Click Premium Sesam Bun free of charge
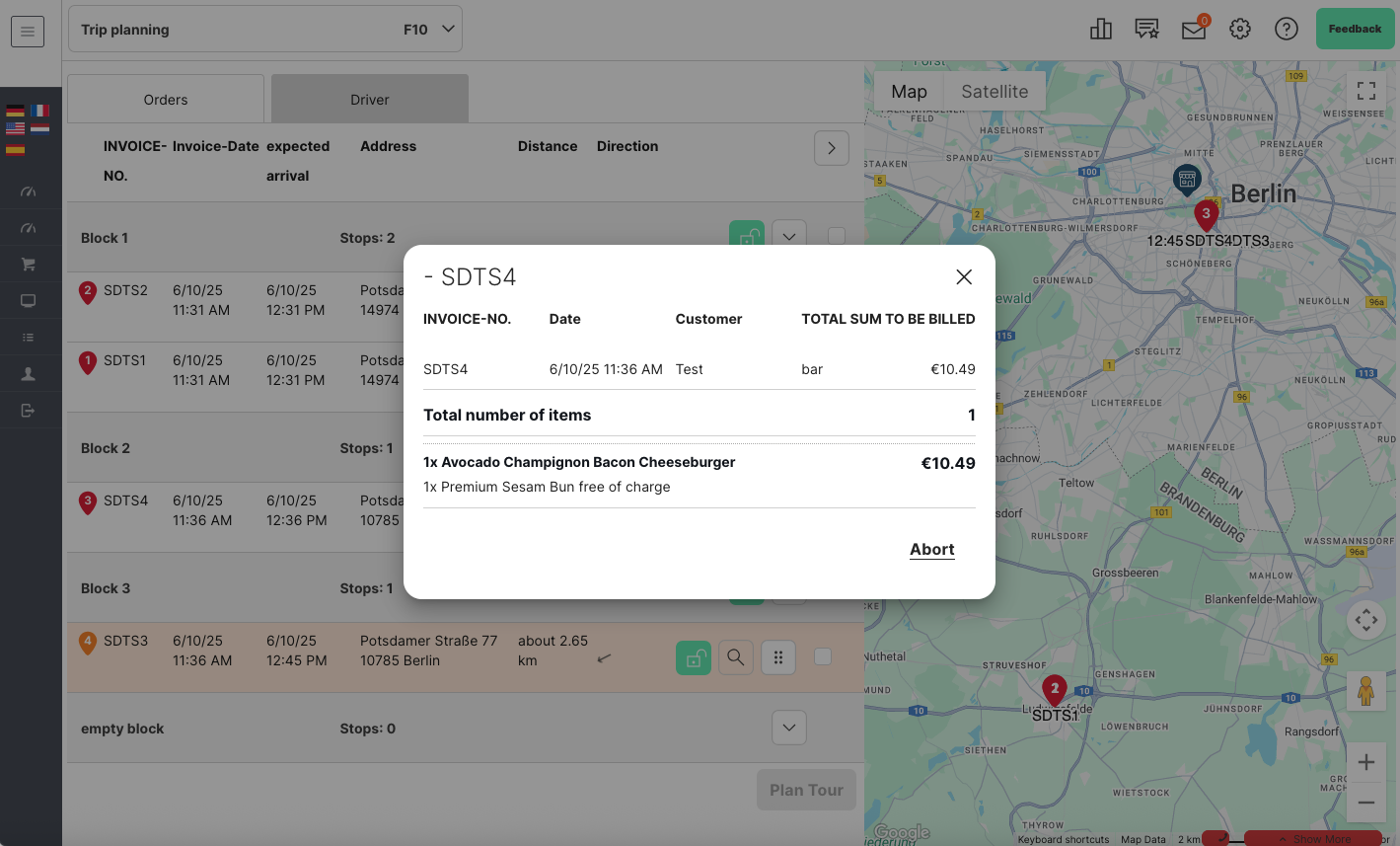Viewport: 1400px width, 846px height. (x=547, y=487)
